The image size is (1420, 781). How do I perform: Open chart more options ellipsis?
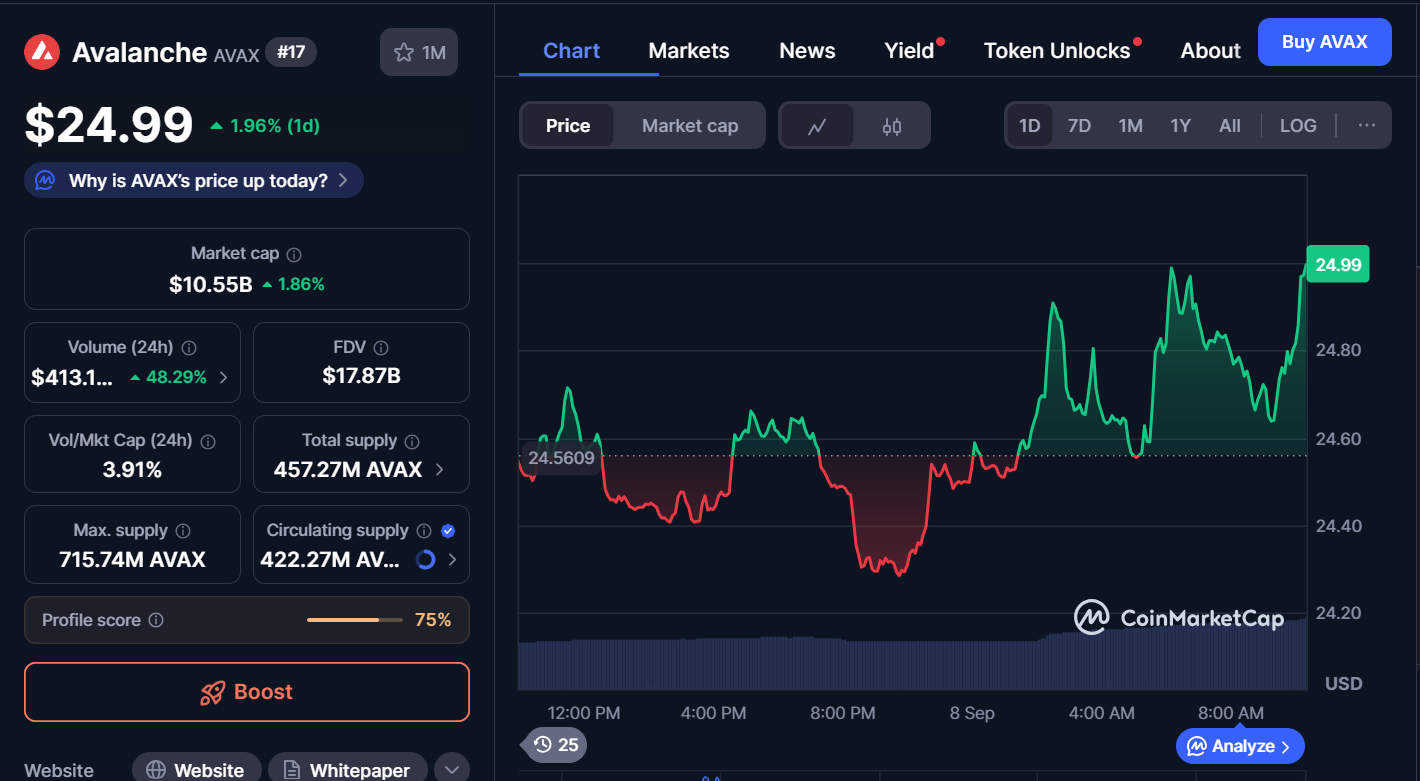(x=1367, y=126)
